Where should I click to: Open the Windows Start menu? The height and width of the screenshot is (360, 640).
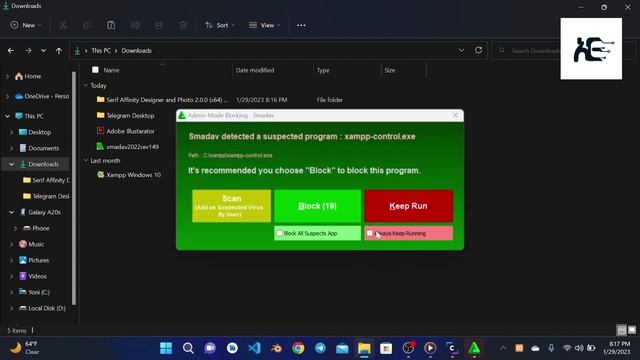click(166, 348)
